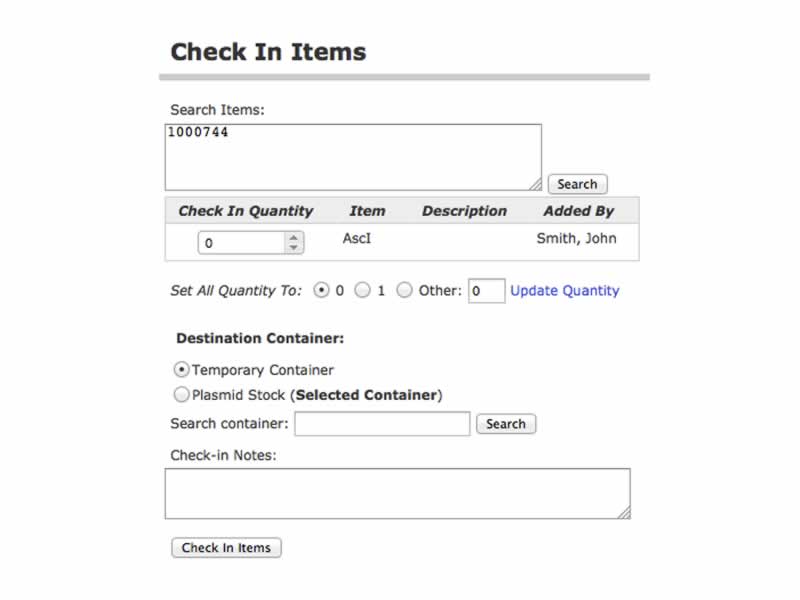Click the Search Items text area
This screenshot has height=600, width=800.
point(352,157)
